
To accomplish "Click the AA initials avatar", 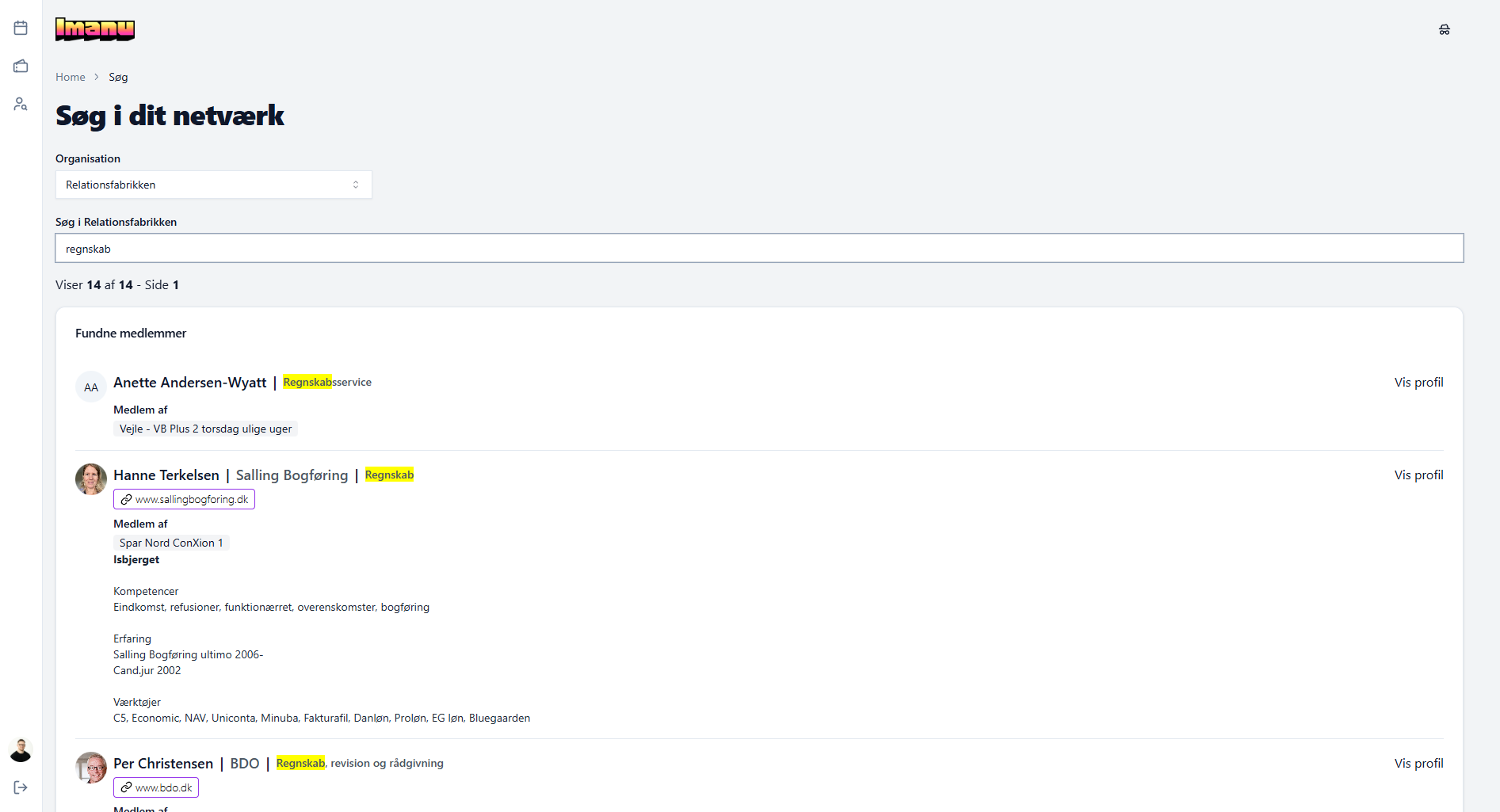I will coord(91,387).
